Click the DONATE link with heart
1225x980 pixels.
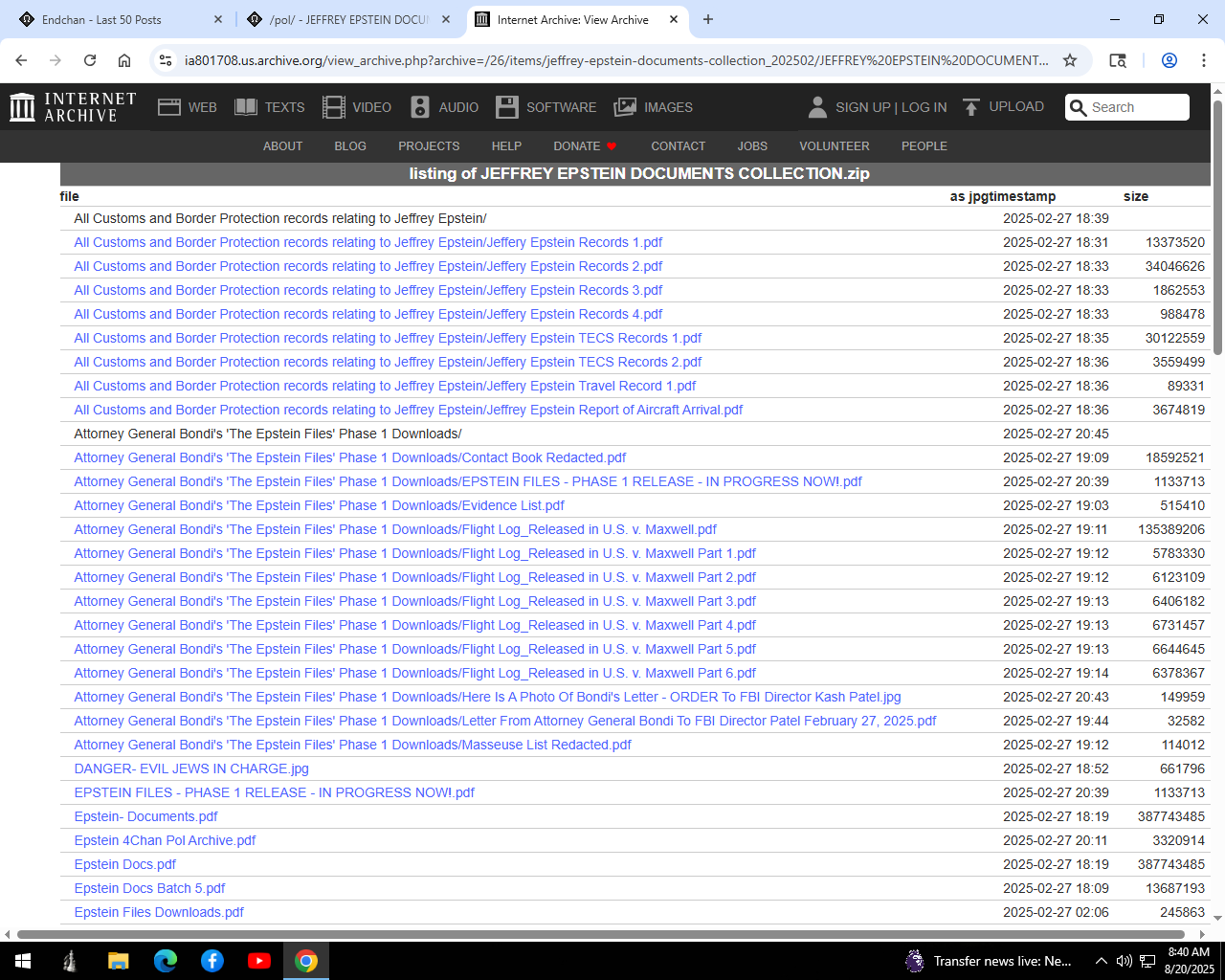point(585,146)
